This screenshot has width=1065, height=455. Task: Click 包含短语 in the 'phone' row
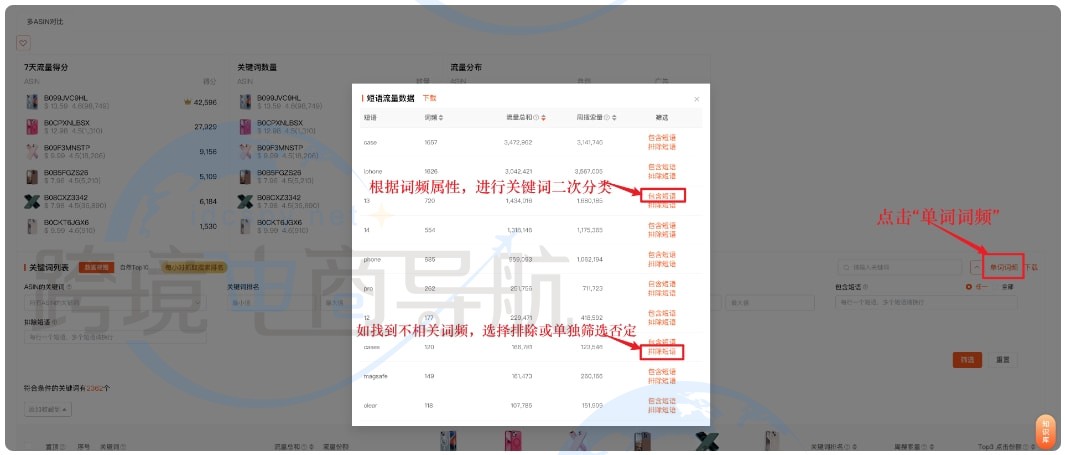point(662,255)
